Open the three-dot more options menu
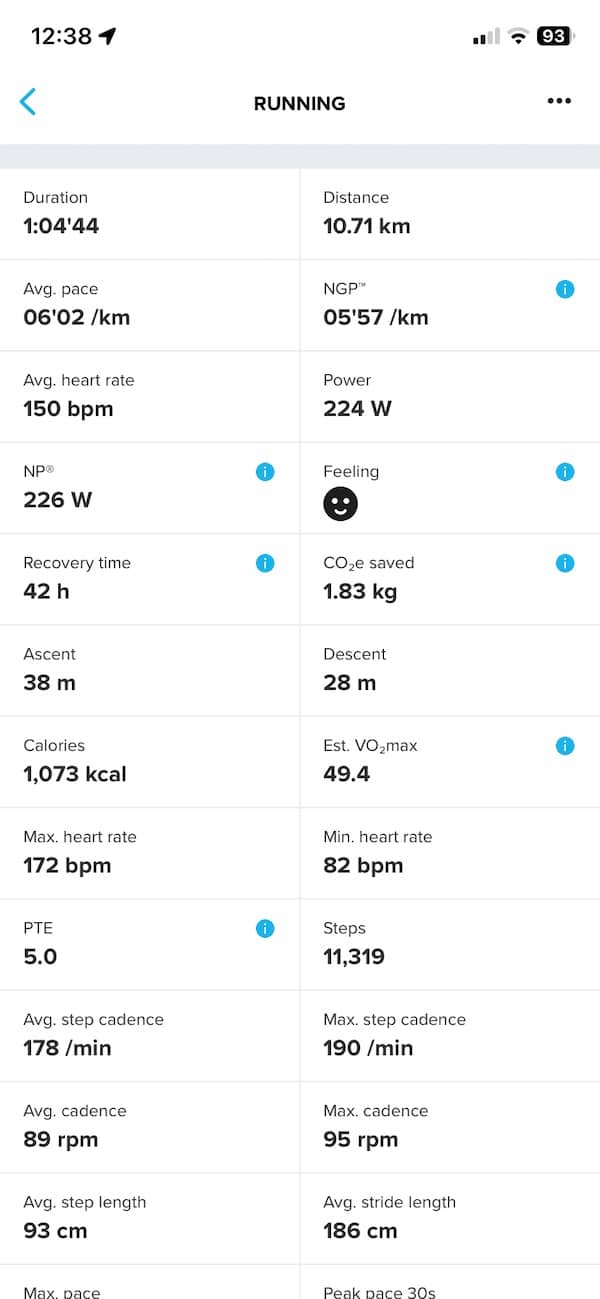600x1299 pixels. (559, 102)
